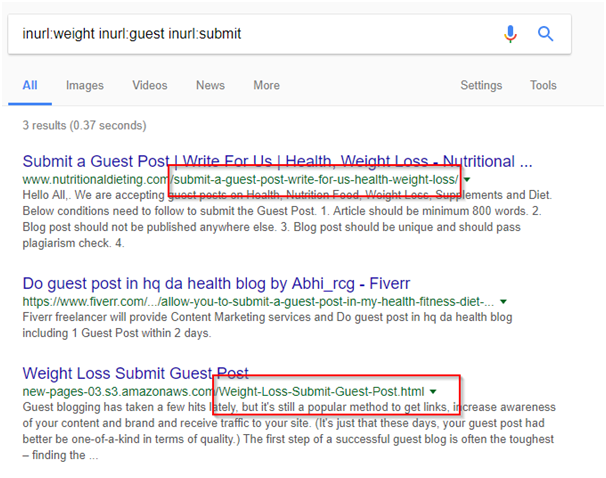Click the www.nutritionaldieting.com green URL
606x478 pixels.
click(240, 180)
